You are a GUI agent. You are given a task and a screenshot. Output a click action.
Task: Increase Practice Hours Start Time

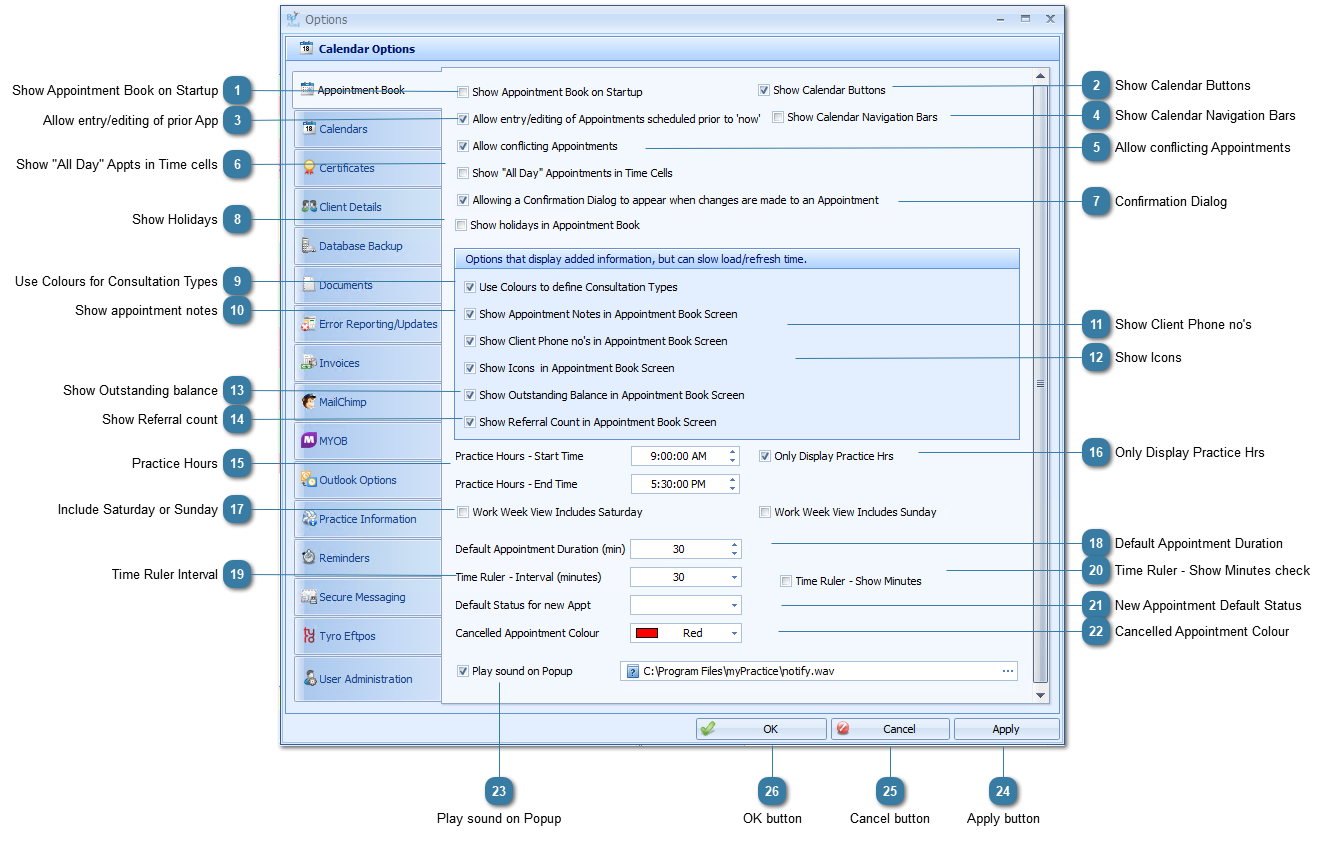click(733, 452)
